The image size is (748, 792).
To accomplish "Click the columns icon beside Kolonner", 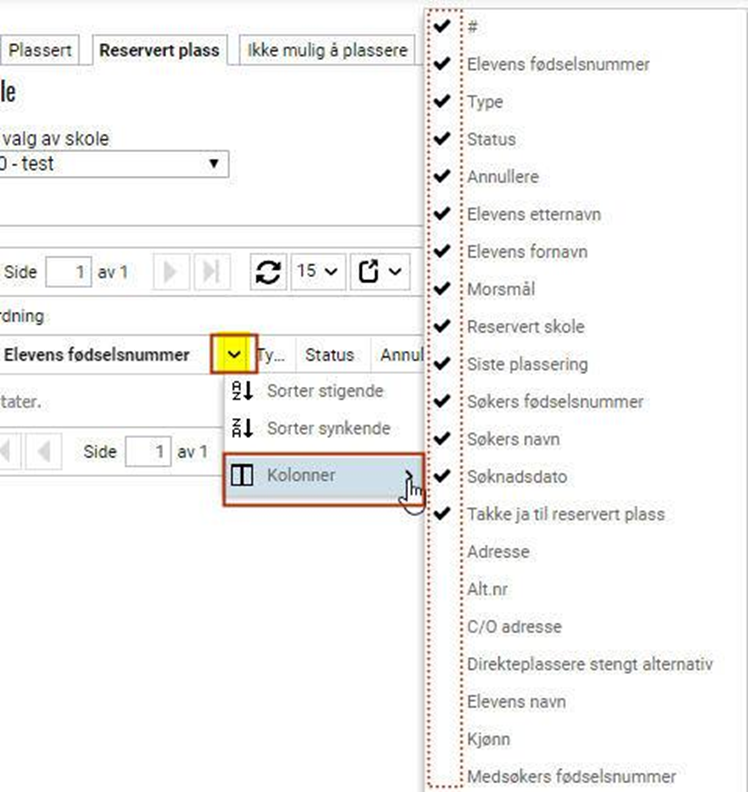I will click(x=242, y=476).
